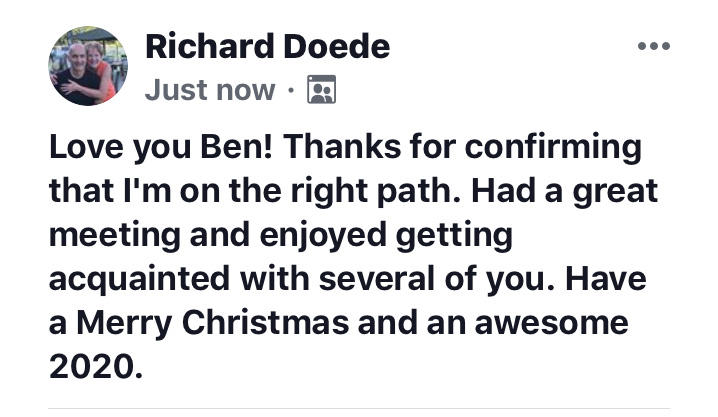Image resolution: width=718 pixels, height=417 pixels.
Task: Click the phrase Thanks for confirming
Action: (462, 147)
